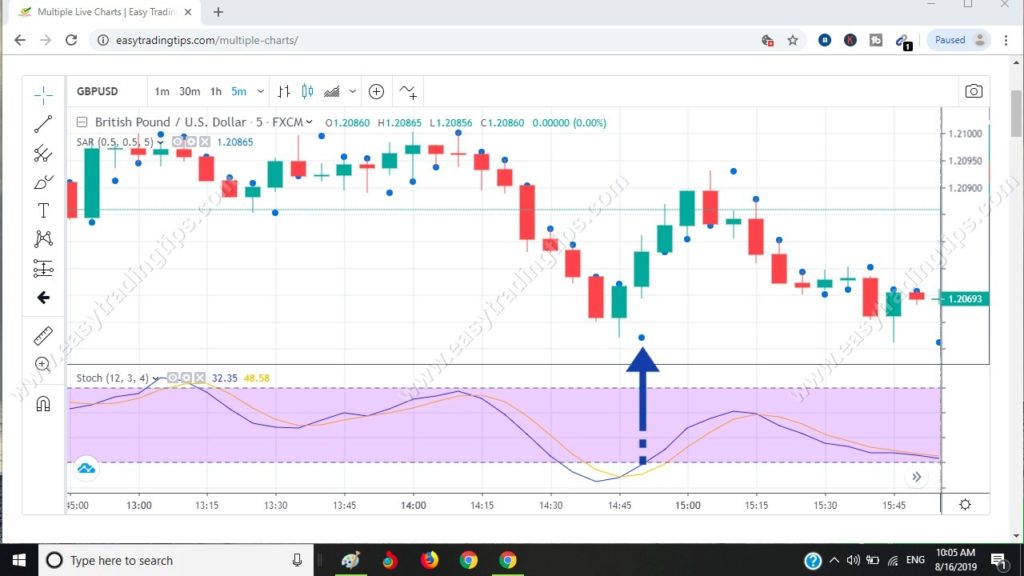This screenshot has height=576, width=1024.
Task: Enable magnet snap mode
Action: pos(44,403)
